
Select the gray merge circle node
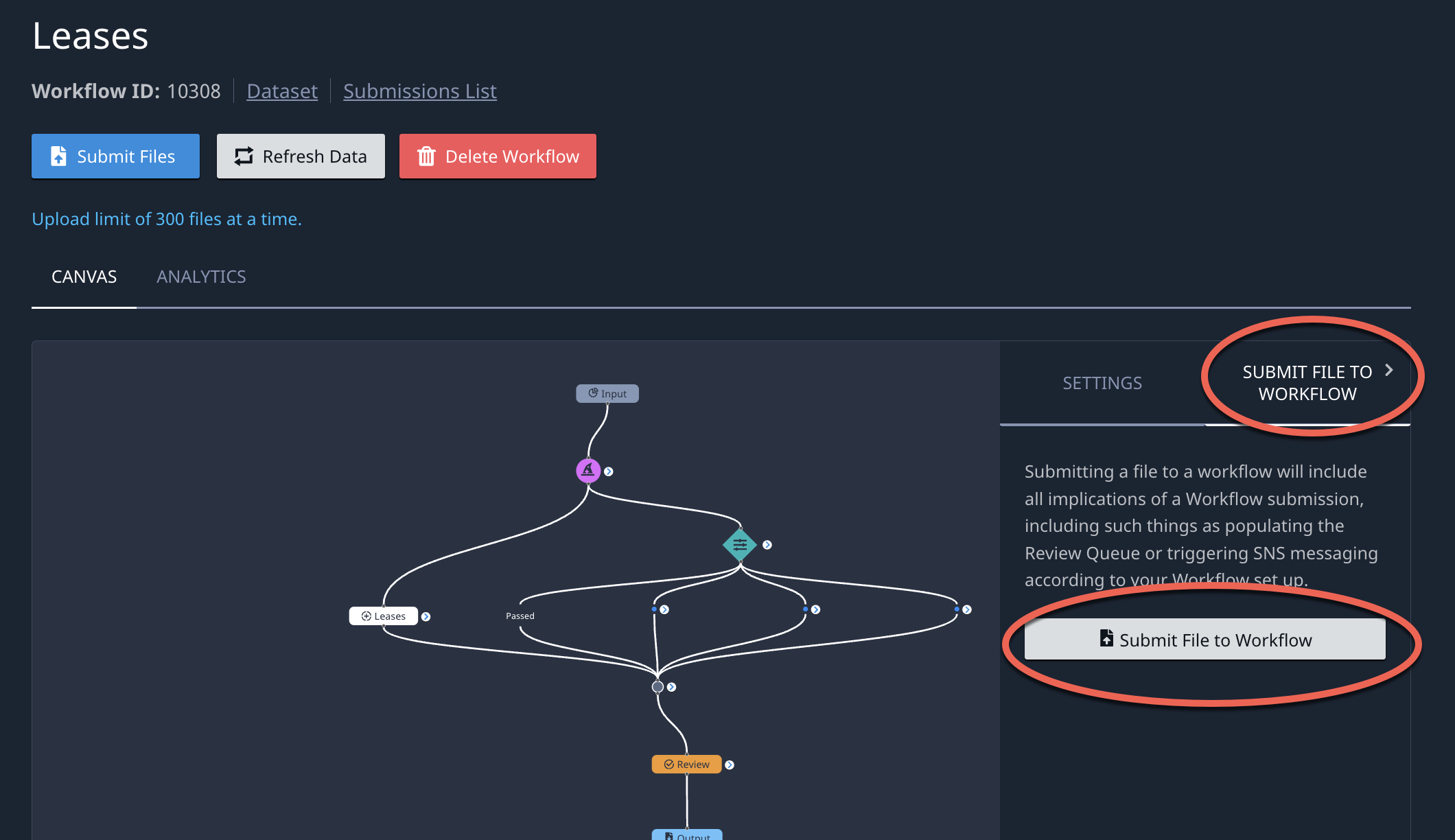tap(657, 687)
